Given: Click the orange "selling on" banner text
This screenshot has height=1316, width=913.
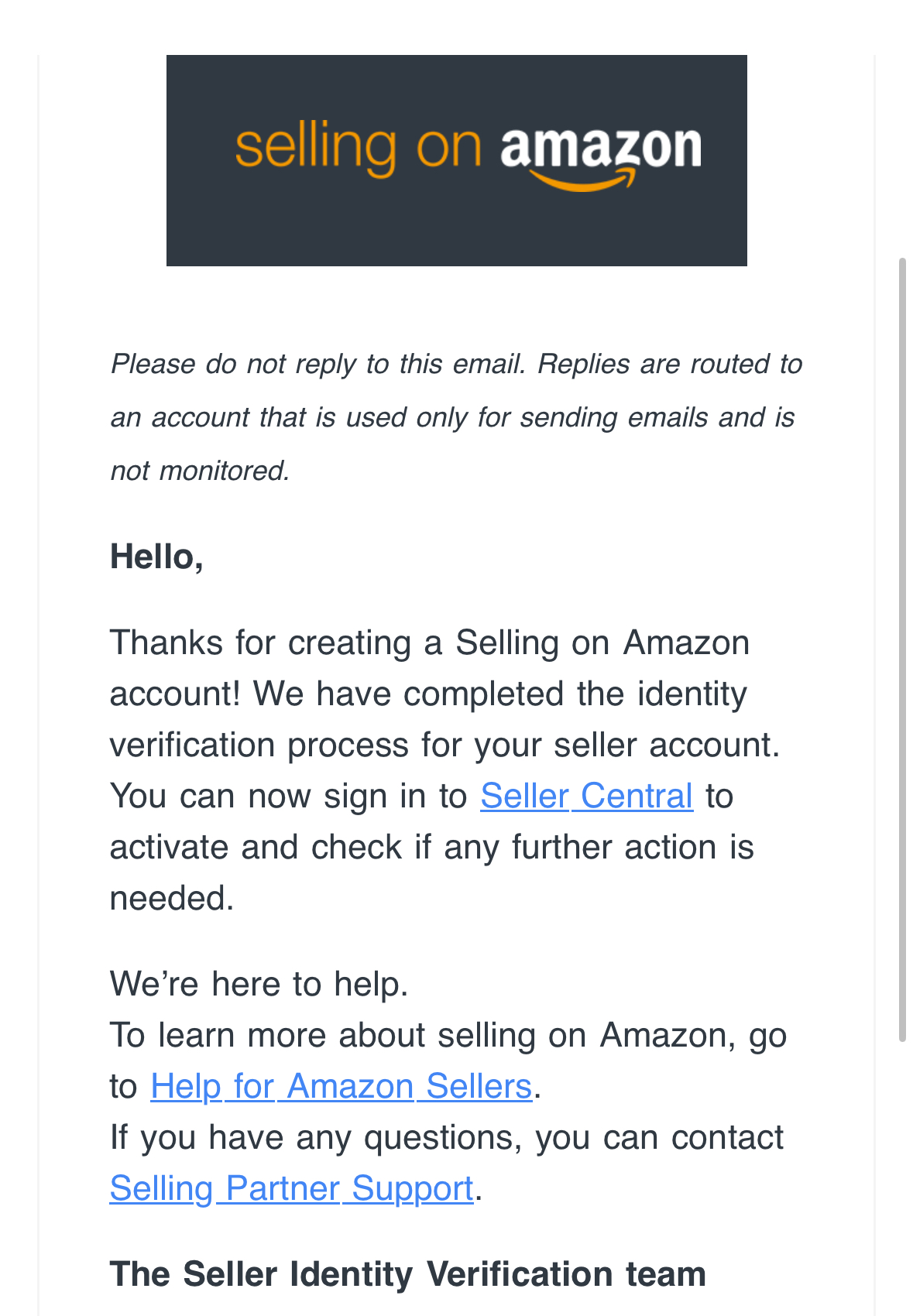Looking at the screenshot, I should (359, 148).
